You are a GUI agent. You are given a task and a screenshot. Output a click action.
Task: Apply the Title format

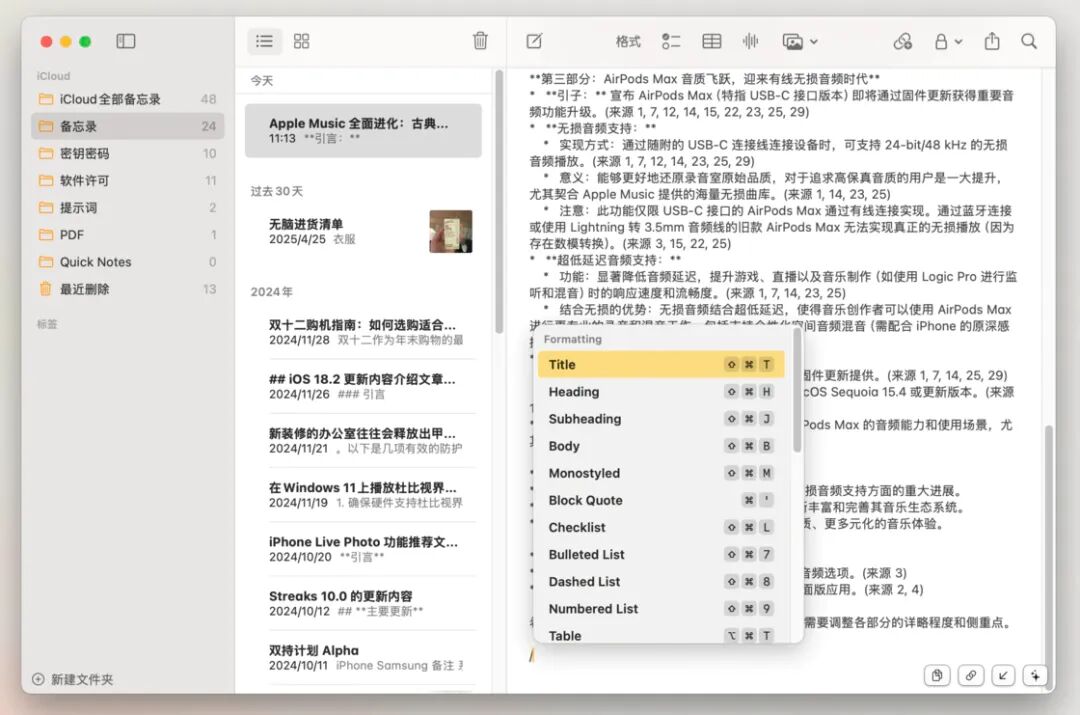pos(661,364)
